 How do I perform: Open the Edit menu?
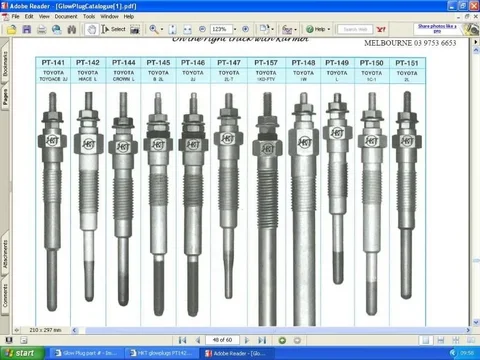coord(29,16)
